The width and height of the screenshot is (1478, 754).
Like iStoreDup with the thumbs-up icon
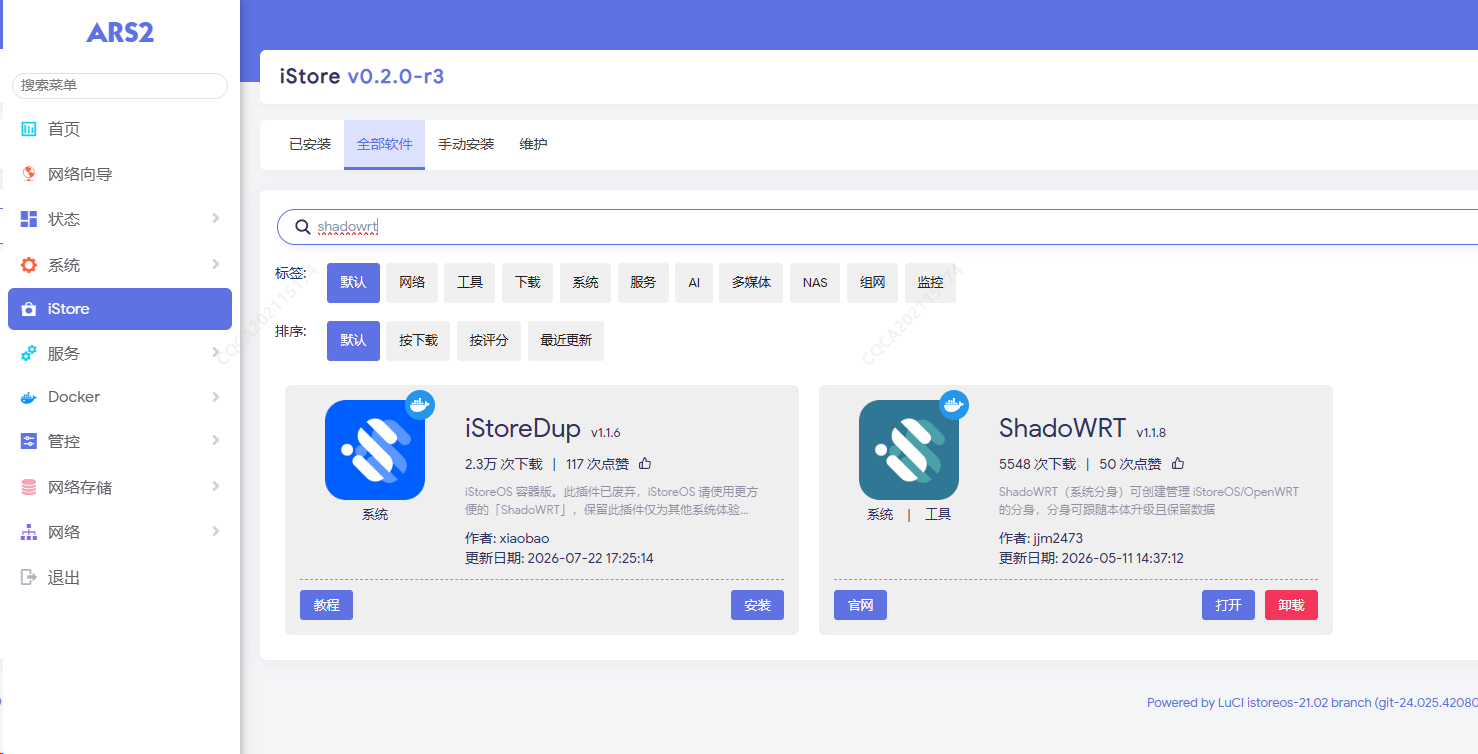point(645,463)
